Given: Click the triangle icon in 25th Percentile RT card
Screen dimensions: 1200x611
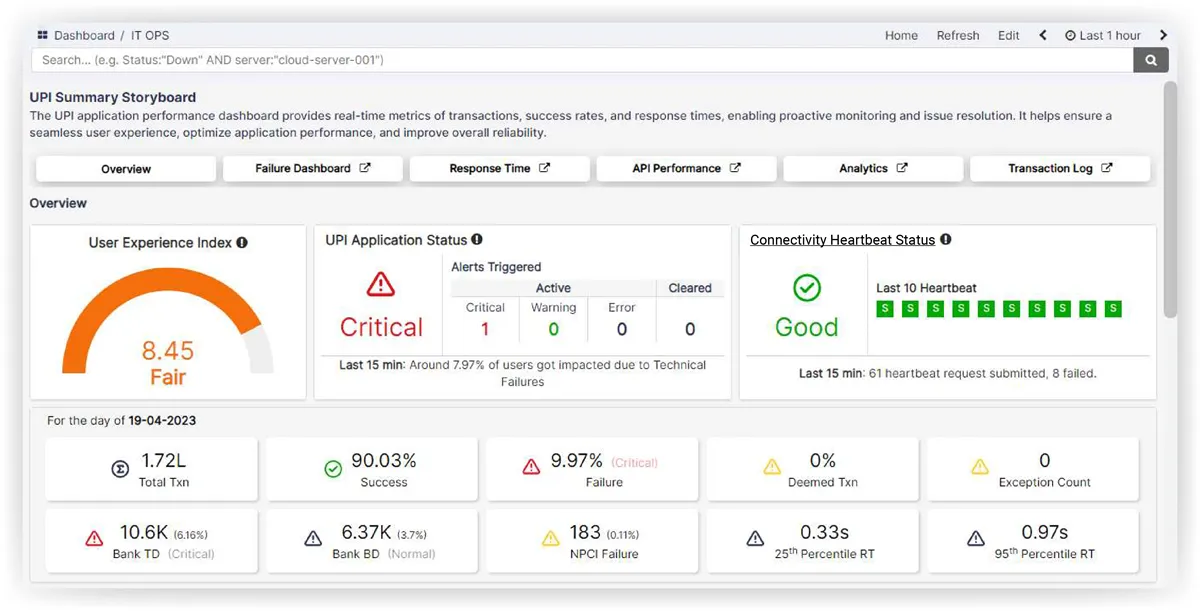Looking at the screenshot, I should pyautogui.click(x=755, y=539).
